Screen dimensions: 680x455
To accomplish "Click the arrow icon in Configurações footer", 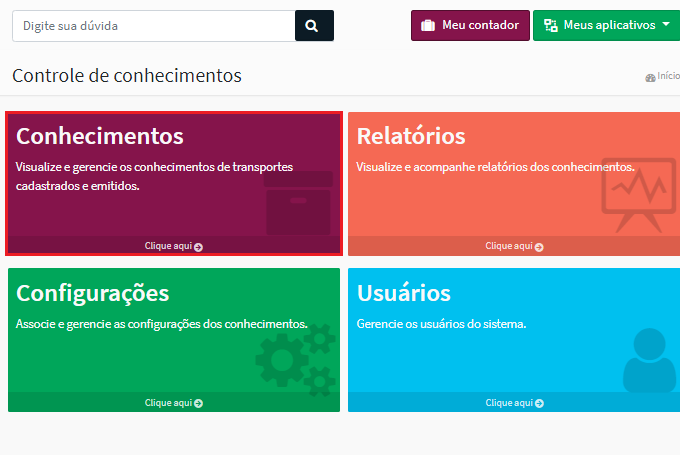I will (x=199, y=403).
